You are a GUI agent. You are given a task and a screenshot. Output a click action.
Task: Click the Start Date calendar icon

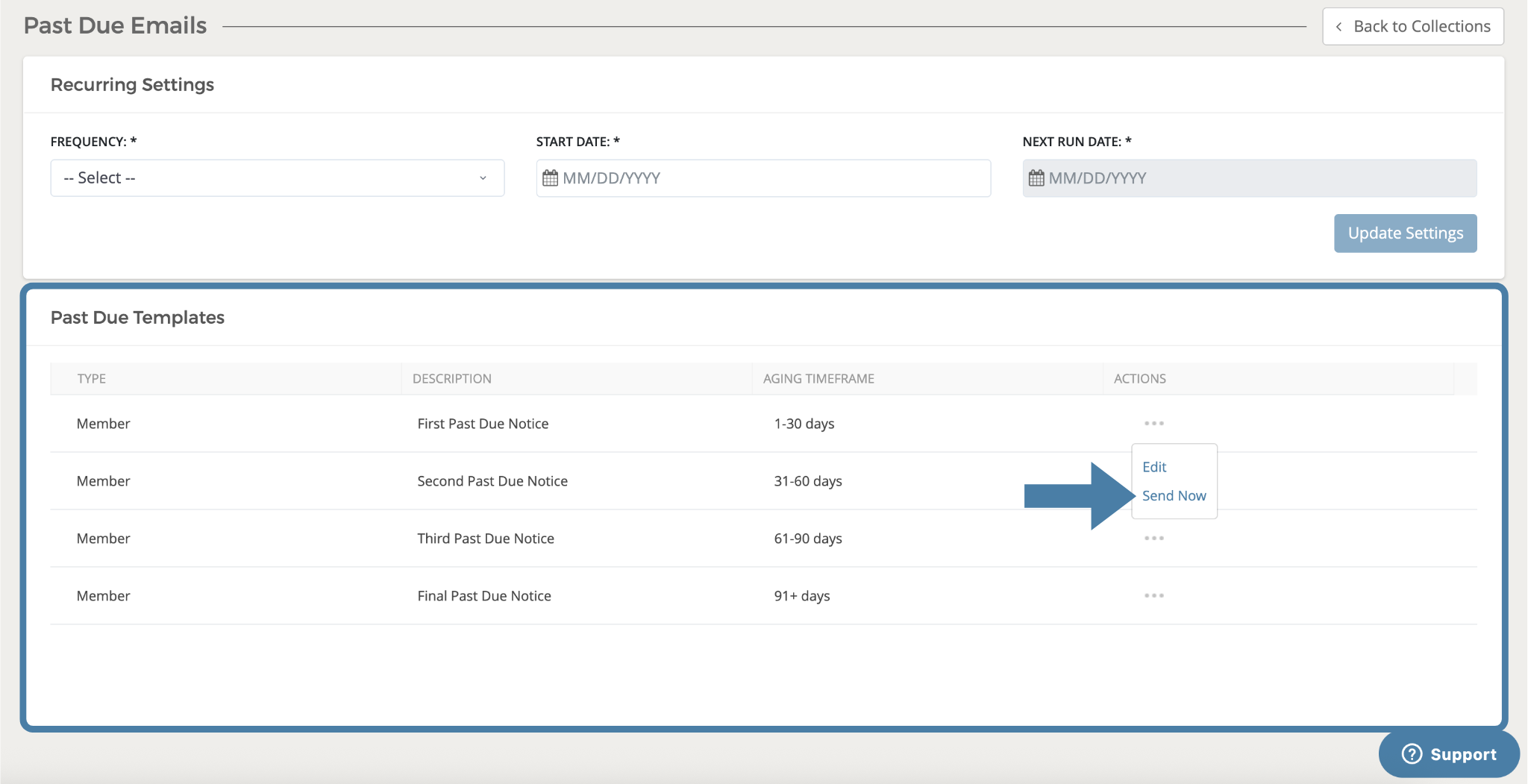(x=550, y=178)
